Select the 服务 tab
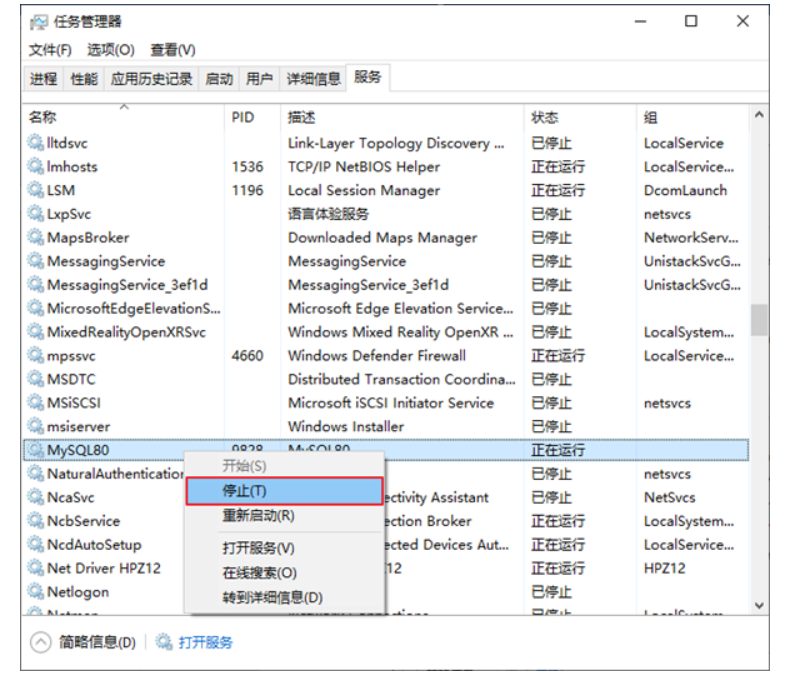 click(367, 77)
